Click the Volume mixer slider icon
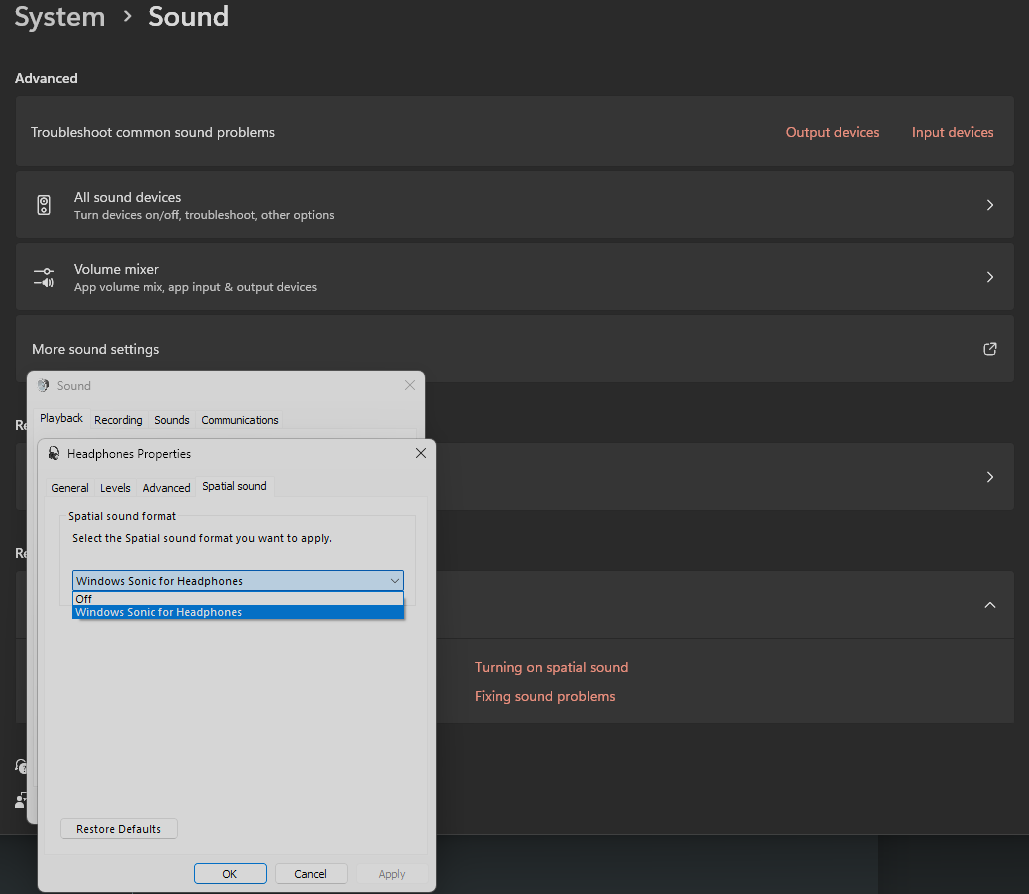 [44, 277]
